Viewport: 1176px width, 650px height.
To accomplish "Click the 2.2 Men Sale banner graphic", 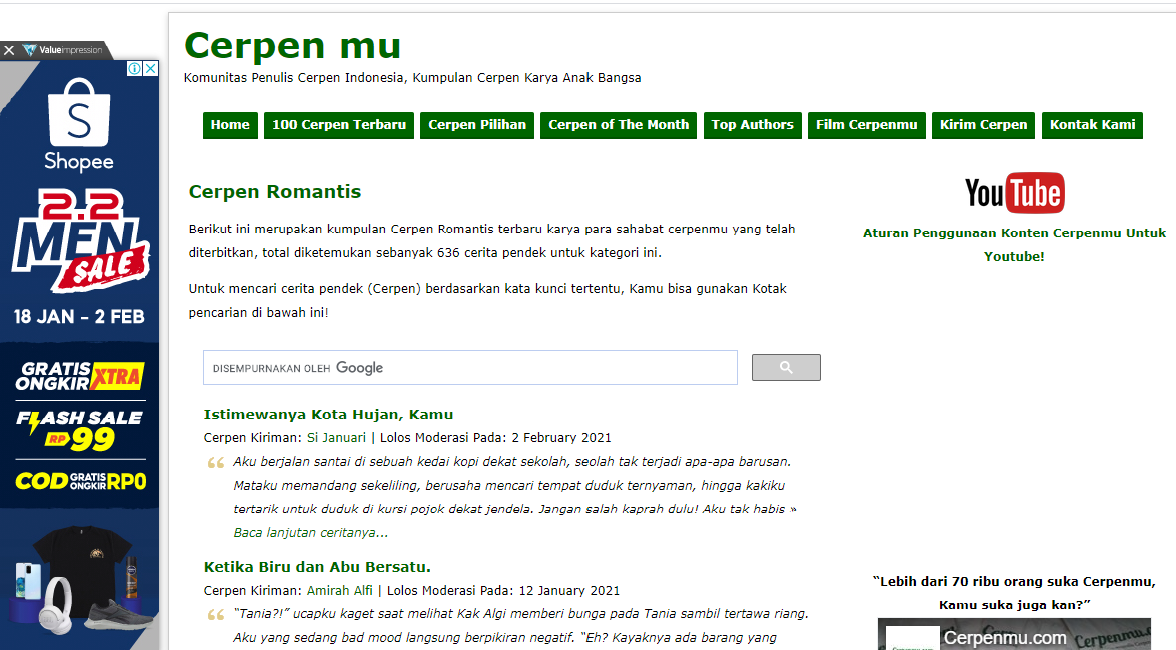I will pyautogui.click(x=80, y=240).
